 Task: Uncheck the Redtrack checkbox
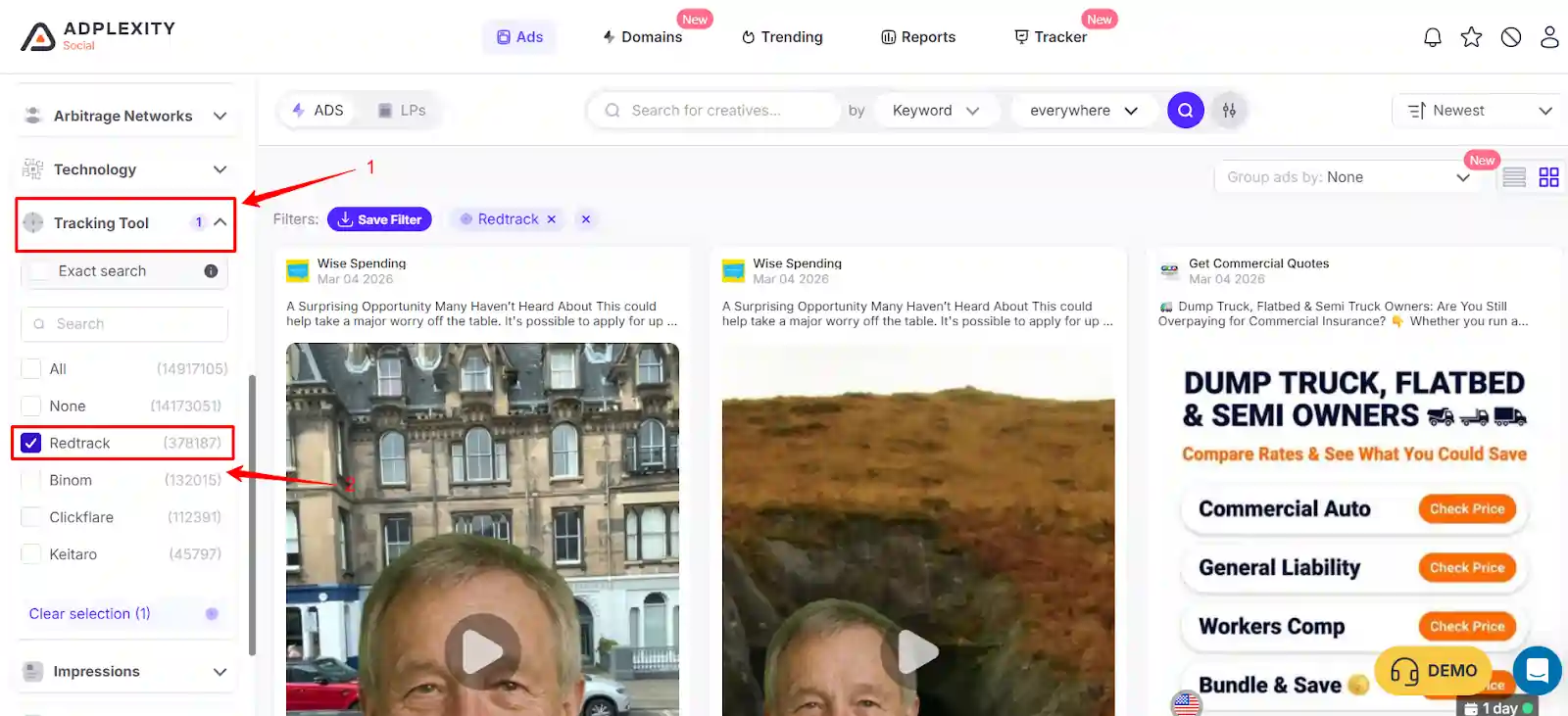(31, 443)
